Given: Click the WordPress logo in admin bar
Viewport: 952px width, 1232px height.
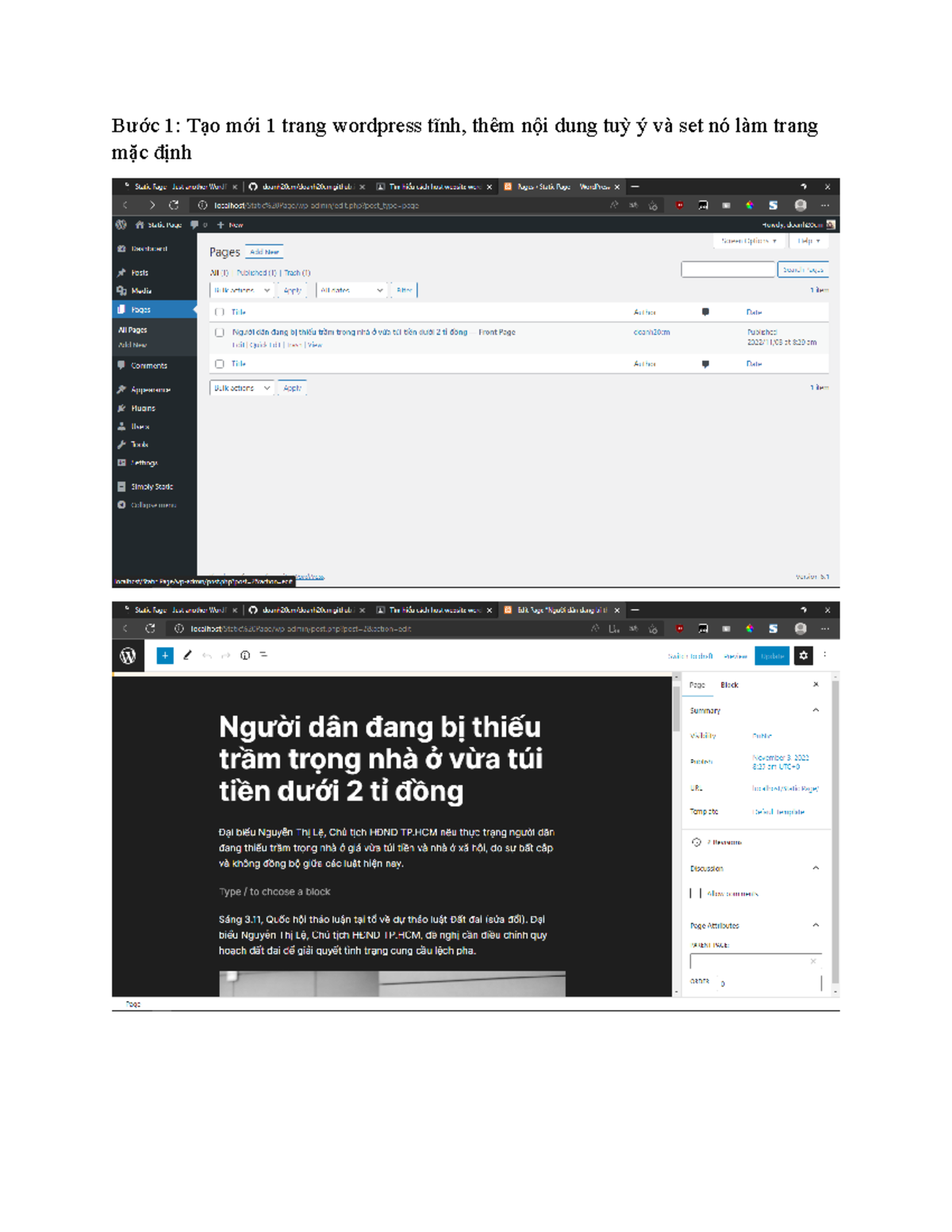Looking at the screenshot, I should pyautogui.click(x=121, y=225).
